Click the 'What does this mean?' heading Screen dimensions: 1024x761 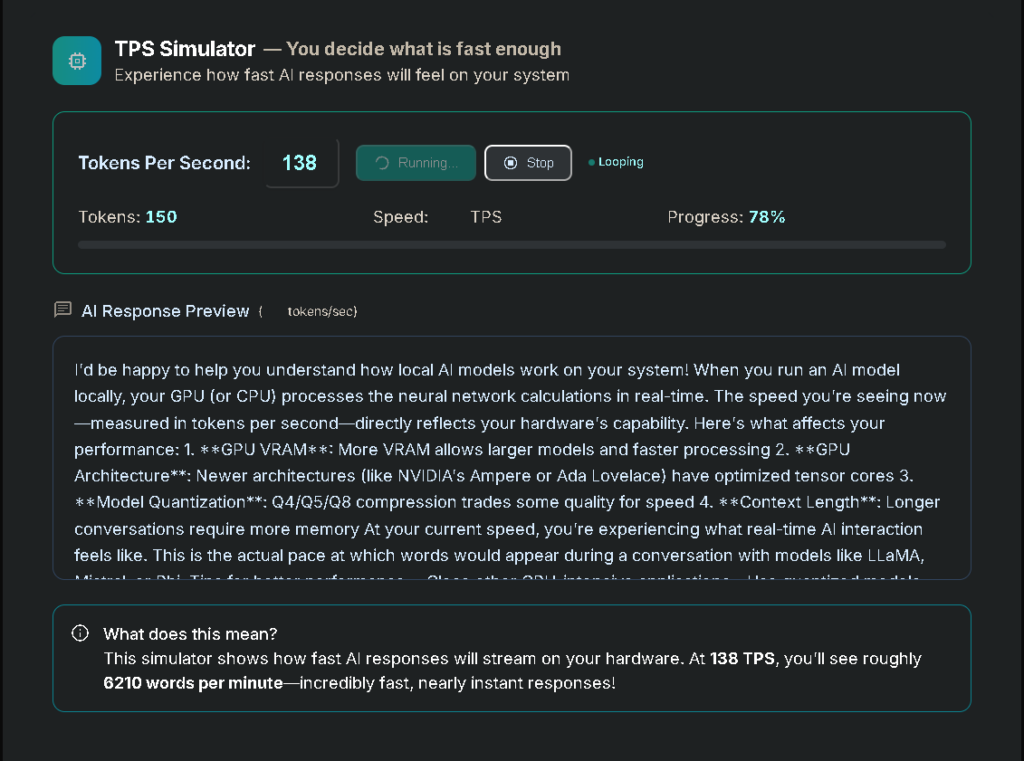point(190,634)
